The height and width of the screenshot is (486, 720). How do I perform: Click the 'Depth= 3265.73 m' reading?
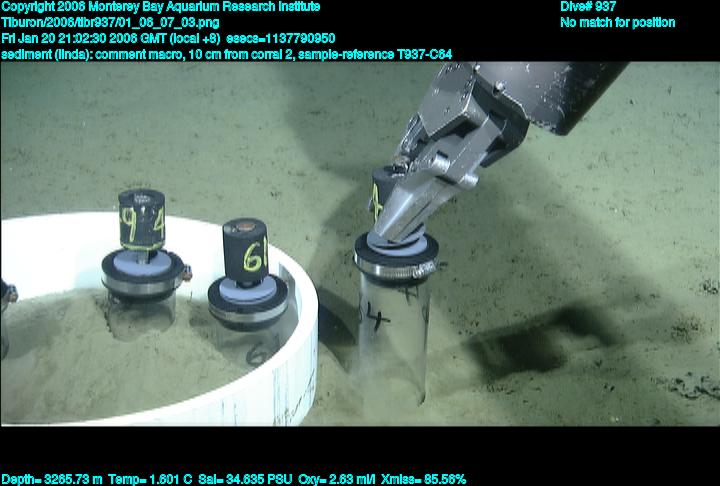pyautogui.click(x=52, y=480)
